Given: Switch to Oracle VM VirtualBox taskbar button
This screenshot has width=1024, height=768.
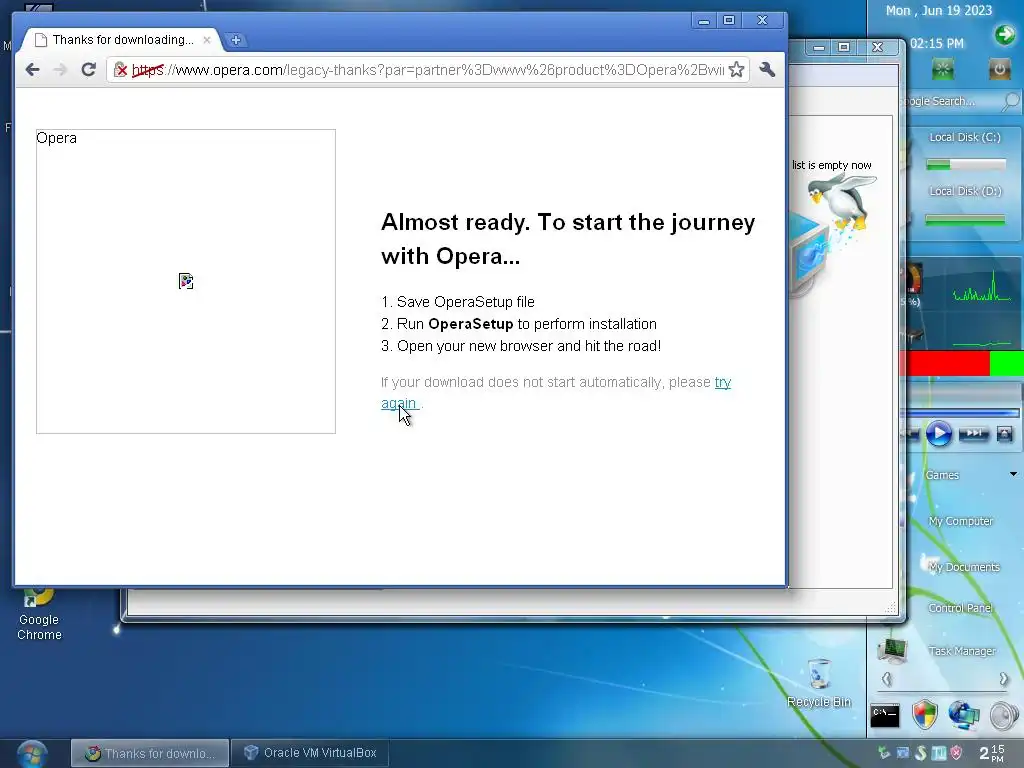Looking at the screenshot, I should point(310,753).
